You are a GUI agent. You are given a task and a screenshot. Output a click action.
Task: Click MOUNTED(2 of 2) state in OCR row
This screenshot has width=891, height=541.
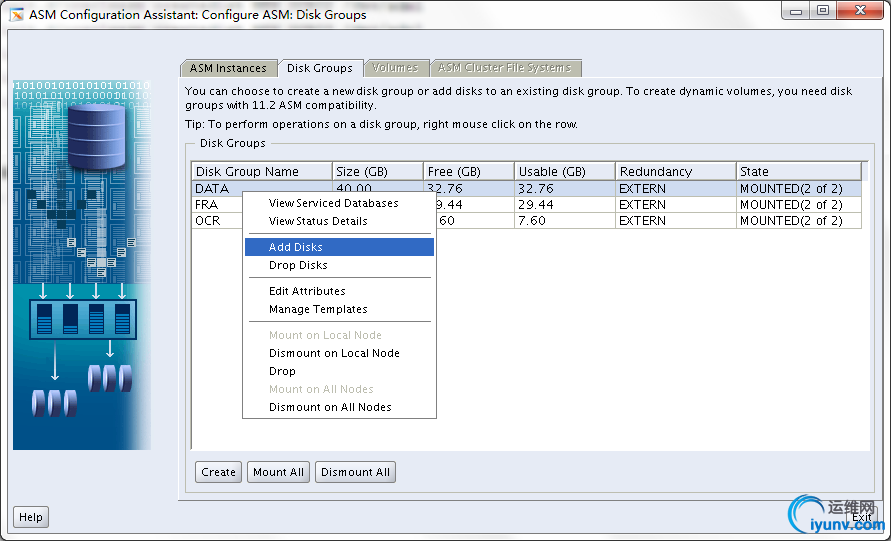click(x=799, y=220)
